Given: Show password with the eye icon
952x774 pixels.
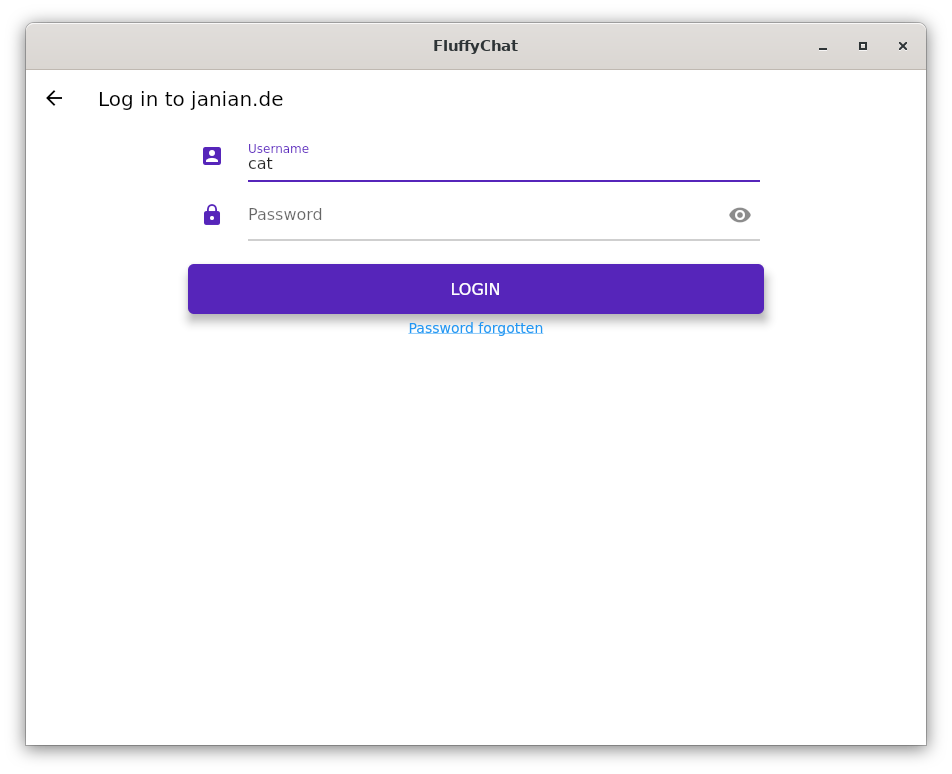Looking at the screenshot, I should coord(740,215).
